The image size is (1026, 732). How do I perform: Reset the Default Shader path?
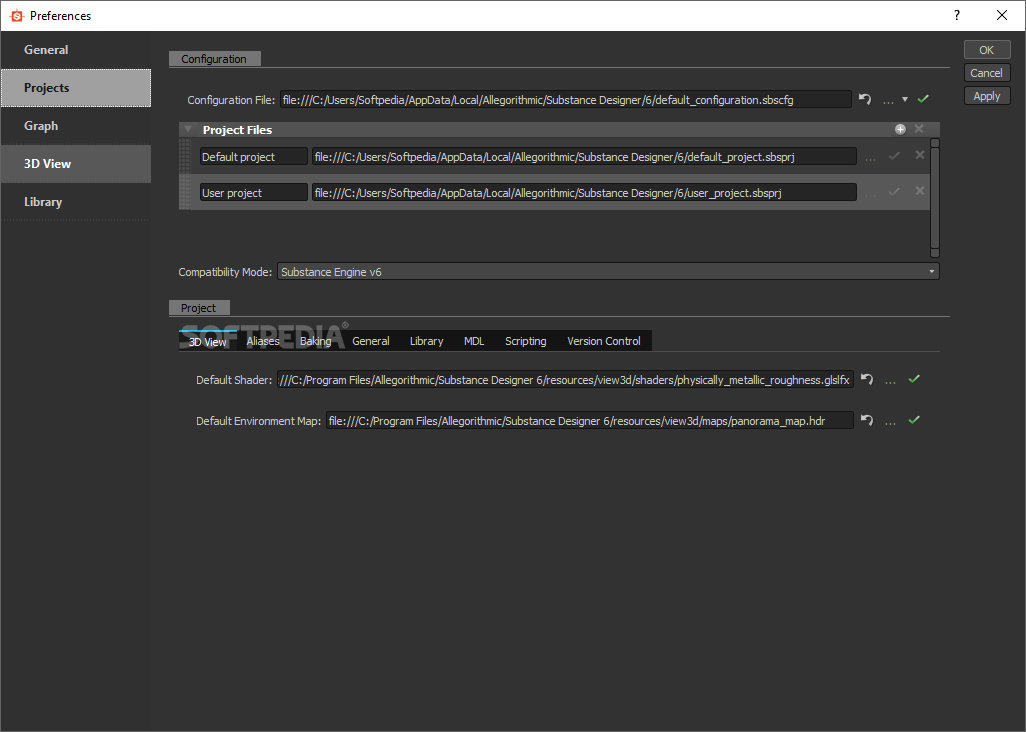pyautogui.click(x=867, y=379)
